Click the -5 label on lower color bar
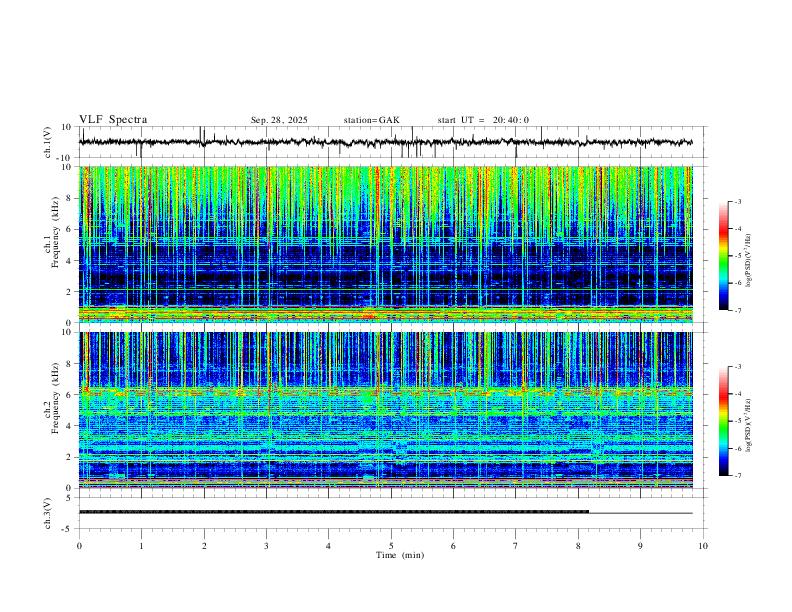The height and width of the screenshot is (612, 792). click(x=738, y=421)
